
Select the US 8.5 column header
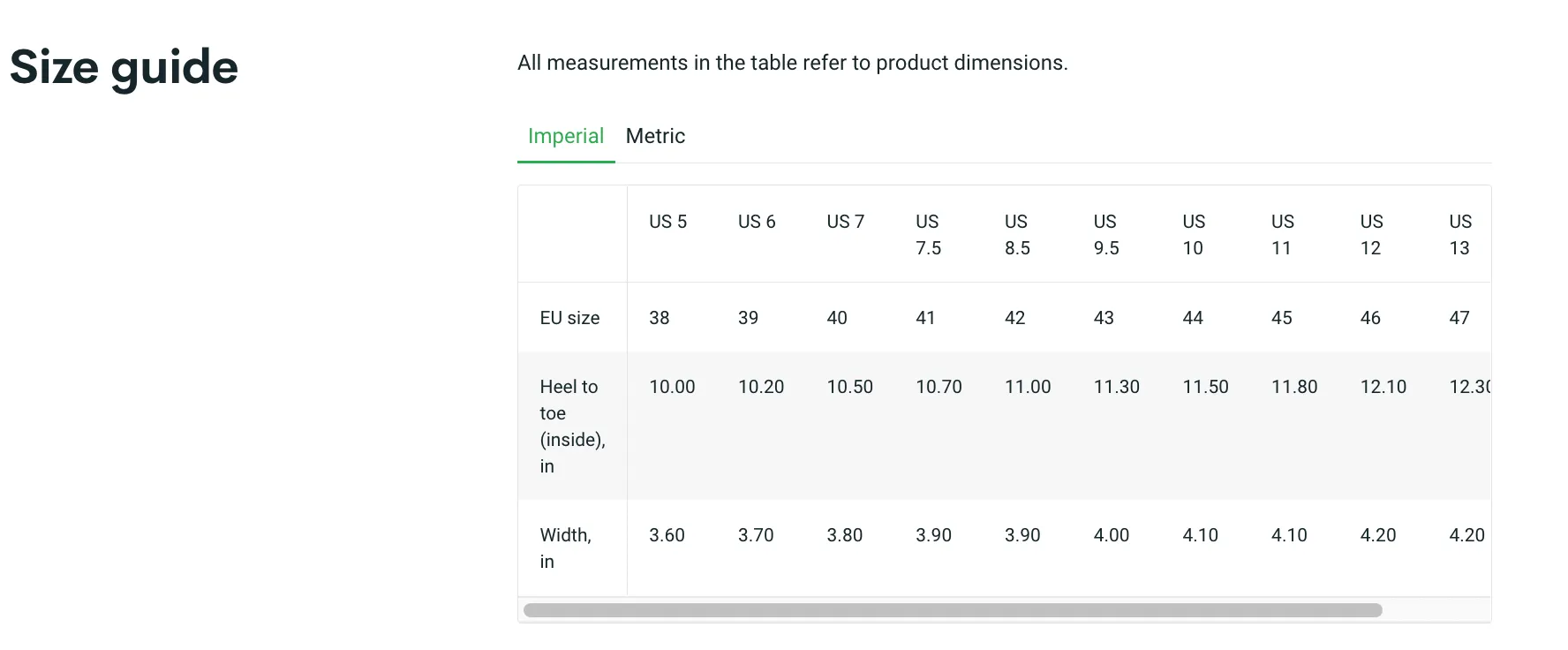click(1017, 235)
